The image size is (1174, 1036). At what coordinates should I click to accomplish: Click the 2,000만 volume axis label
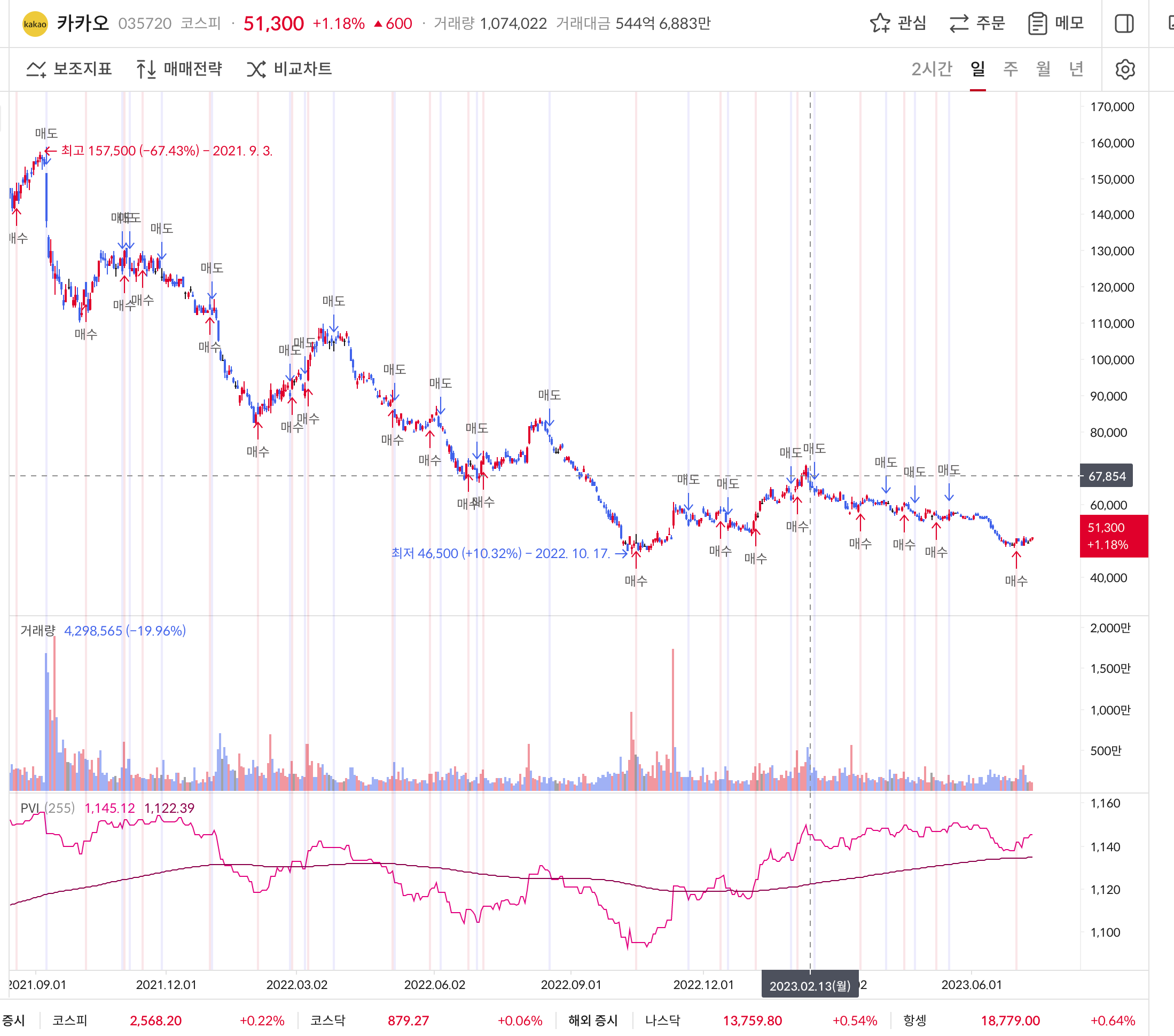pos(1110,627)
